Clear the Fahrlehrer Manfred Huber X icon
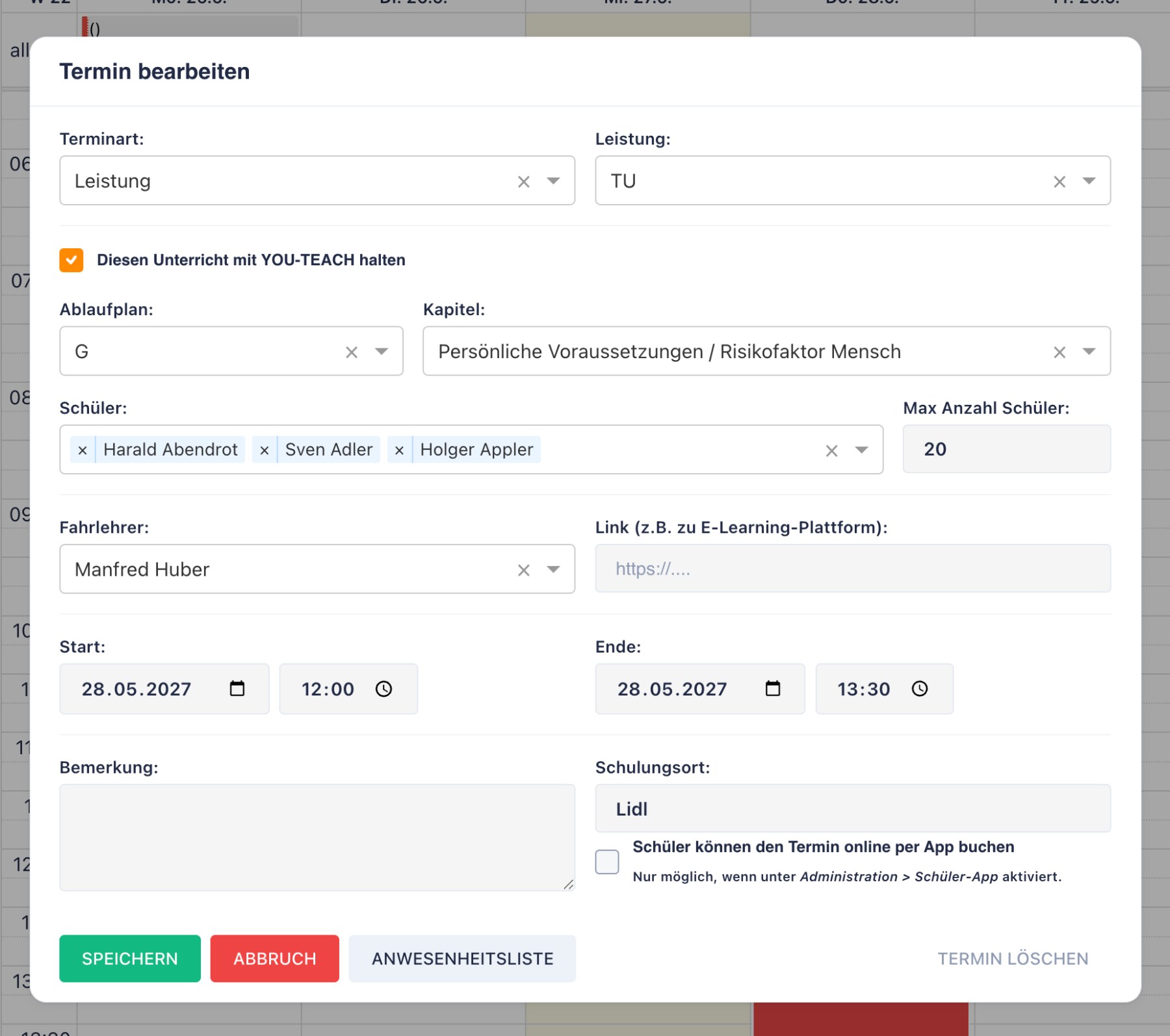Screen dimensions: 1170x1036 (523, 570)
